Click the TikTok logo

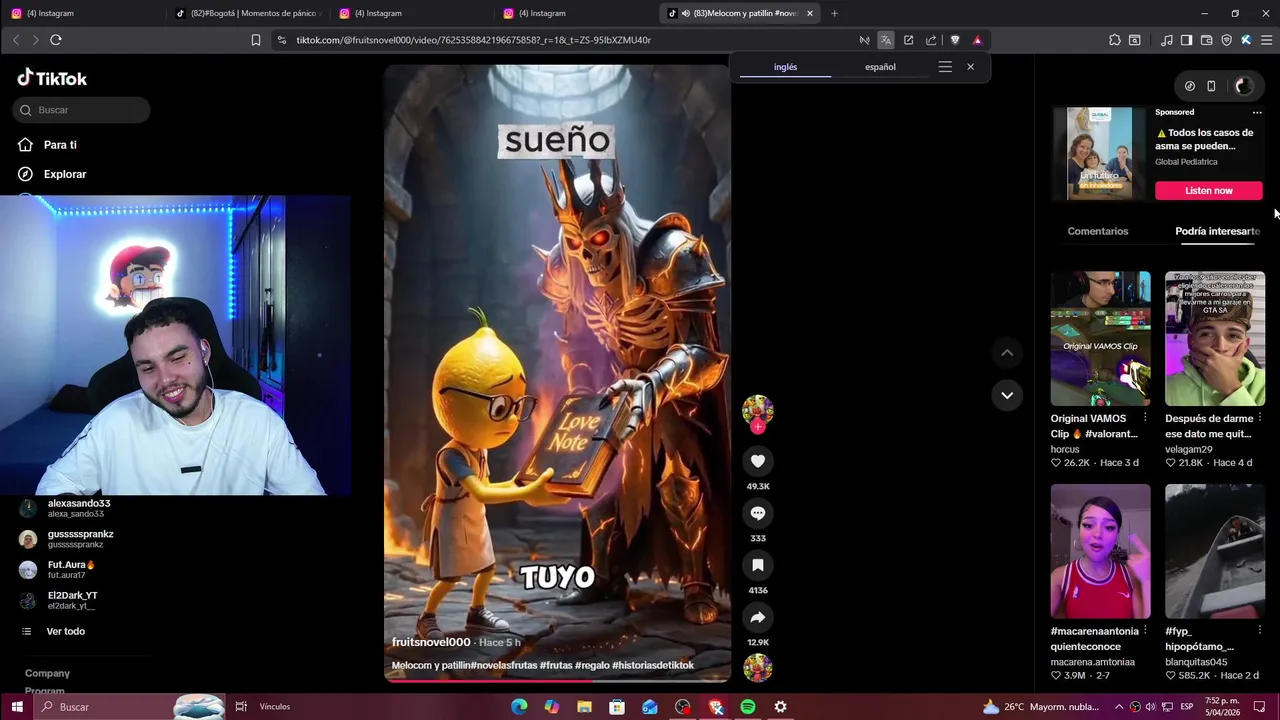pos(52,78)
